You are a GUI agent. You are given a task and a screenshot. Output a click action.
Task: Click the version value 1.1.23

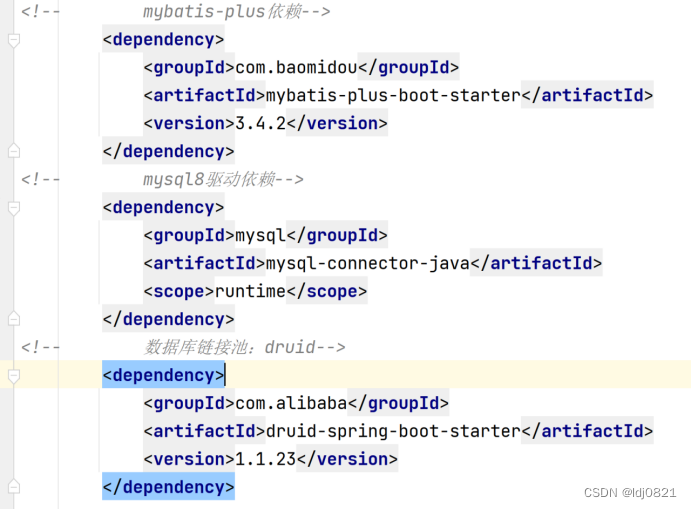pyautogui.click(x=266, y=459)
